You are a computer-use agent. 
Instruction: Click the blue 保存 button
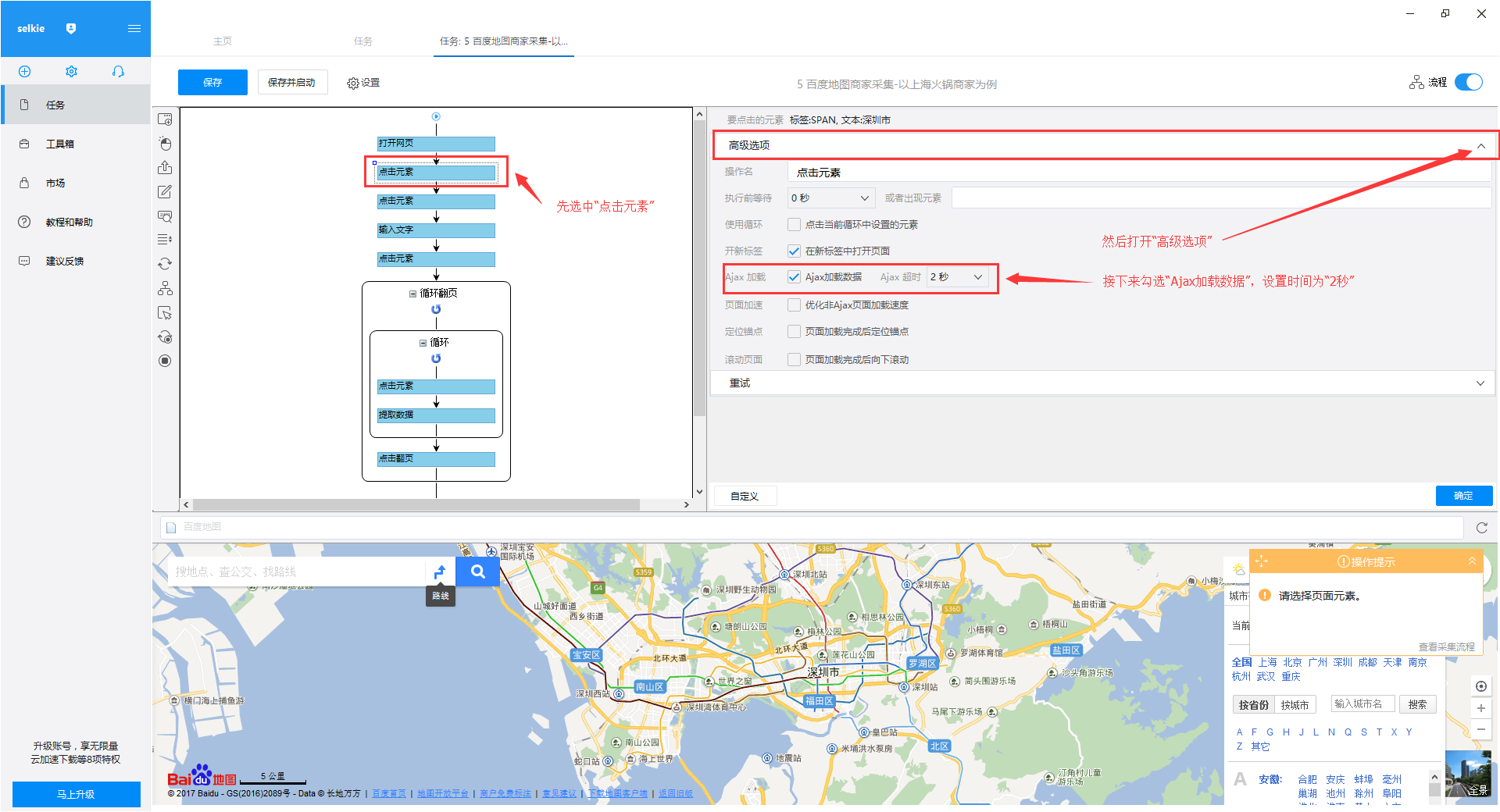(212, 82)
